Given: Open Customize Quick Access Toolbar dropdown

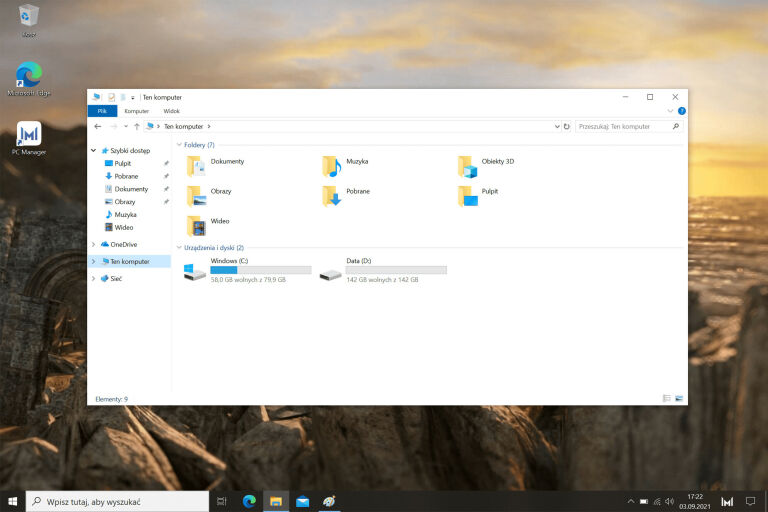Looking at the screenshot, I should [x=133, y=98].
